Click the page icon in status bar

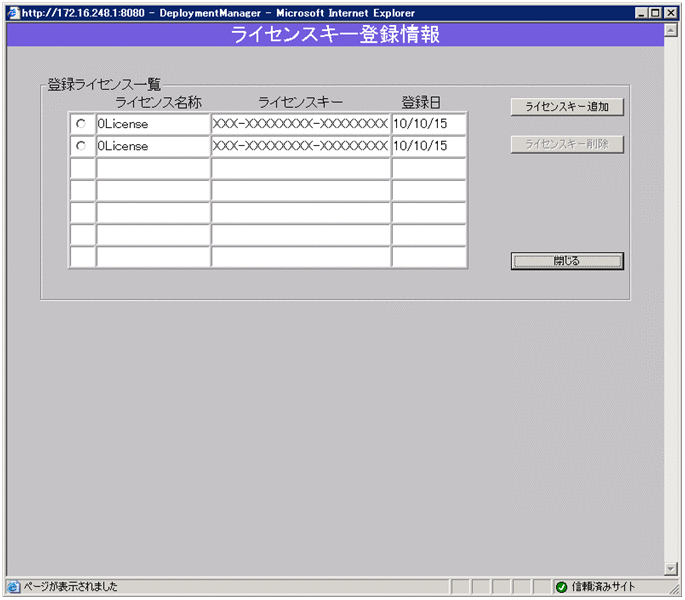[x=14, y=586]
